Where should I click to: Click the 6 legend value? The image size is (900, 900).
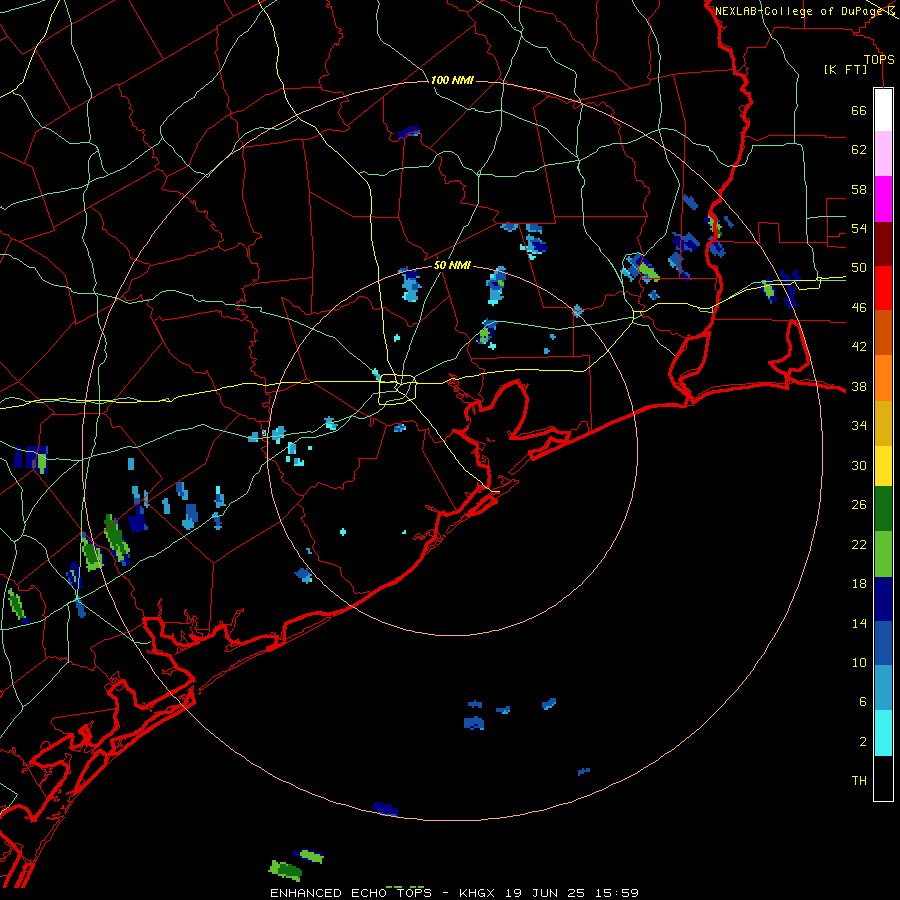click(863, 701)
